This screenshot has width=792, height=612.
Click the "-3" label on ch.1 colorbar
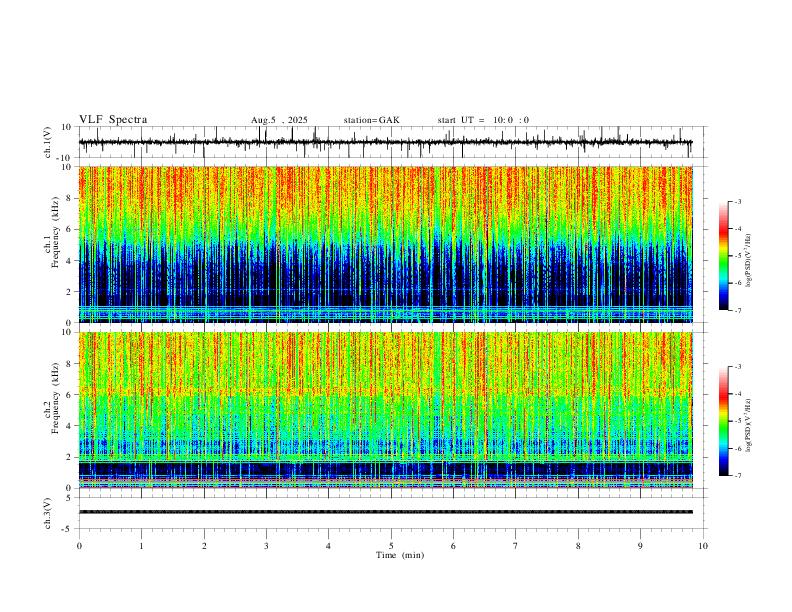737,201
